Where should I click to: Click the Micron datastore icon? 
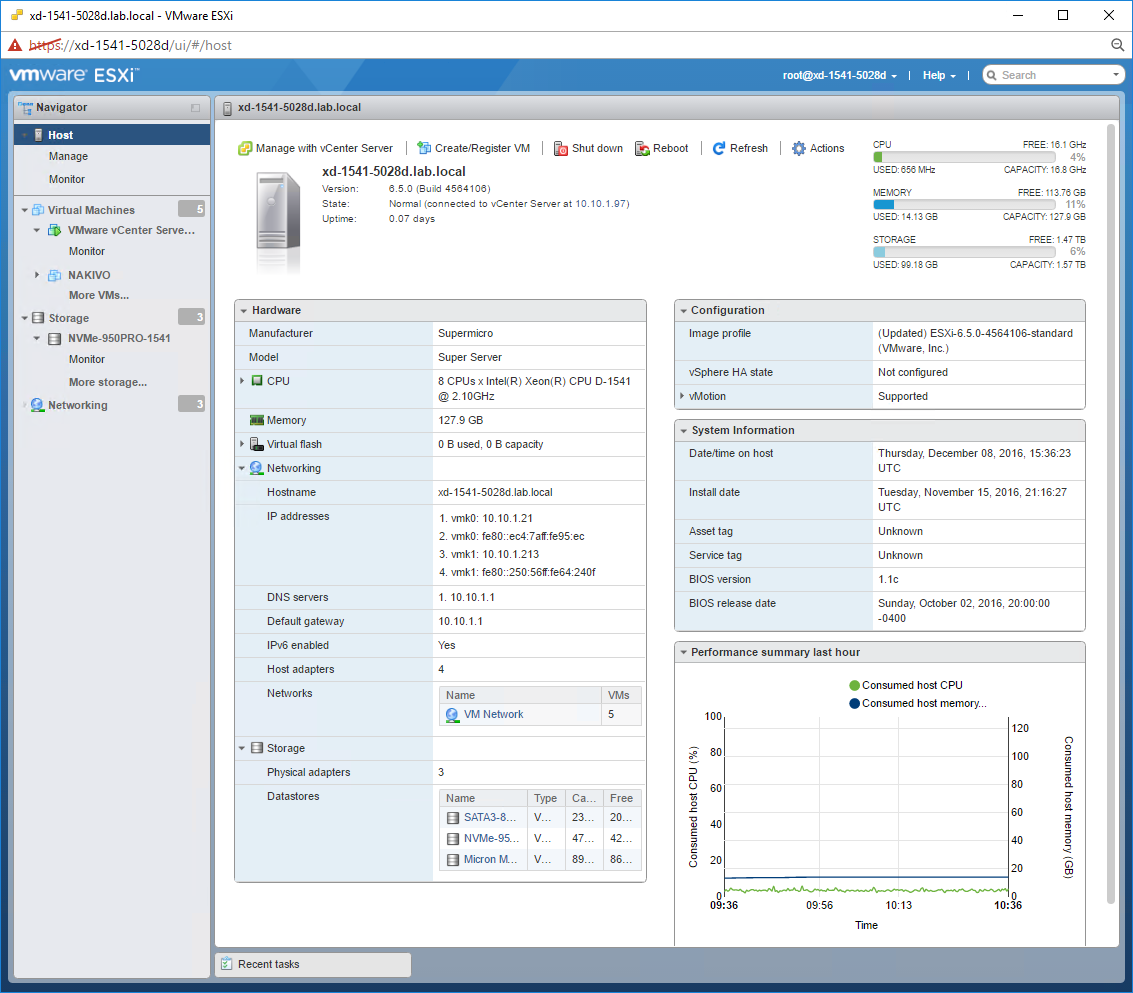click(x=453, y=859)
